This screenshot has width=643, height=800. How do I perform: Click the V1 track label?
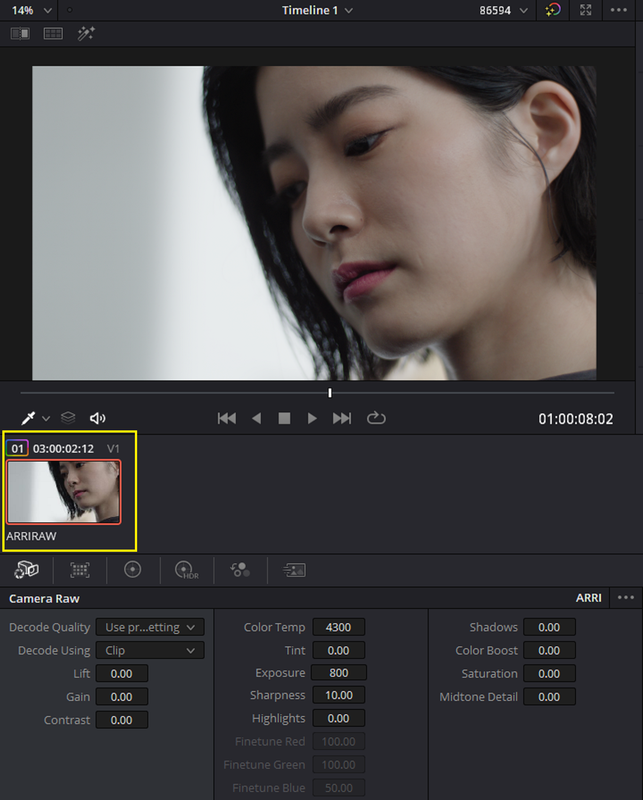point(113,448)
